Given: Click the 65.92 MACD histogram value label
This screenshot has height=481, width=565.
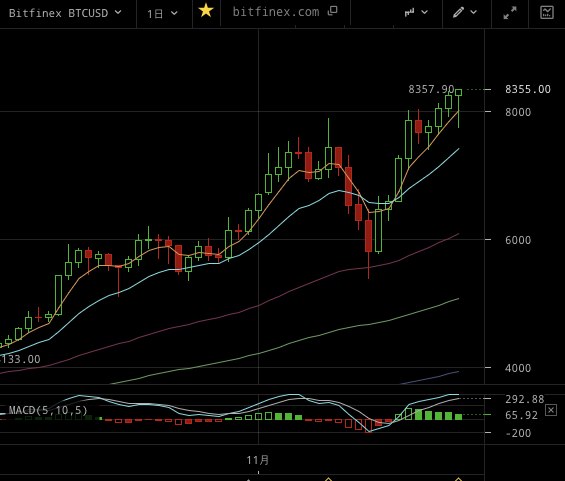Looking at the screenshot, I should 521,415.
